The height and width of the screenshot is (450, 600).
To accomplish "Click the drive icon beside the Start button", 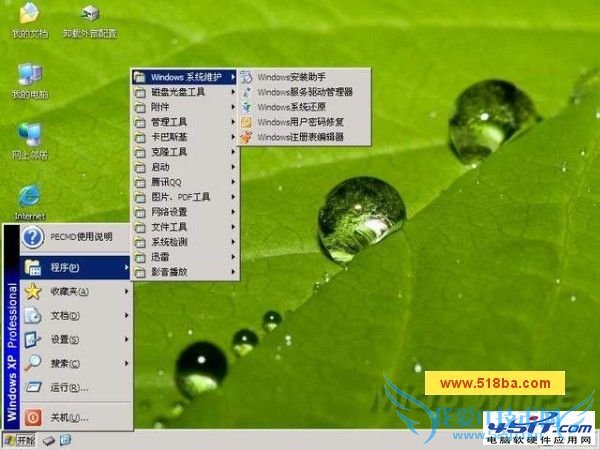I will [x=49, y=441].
